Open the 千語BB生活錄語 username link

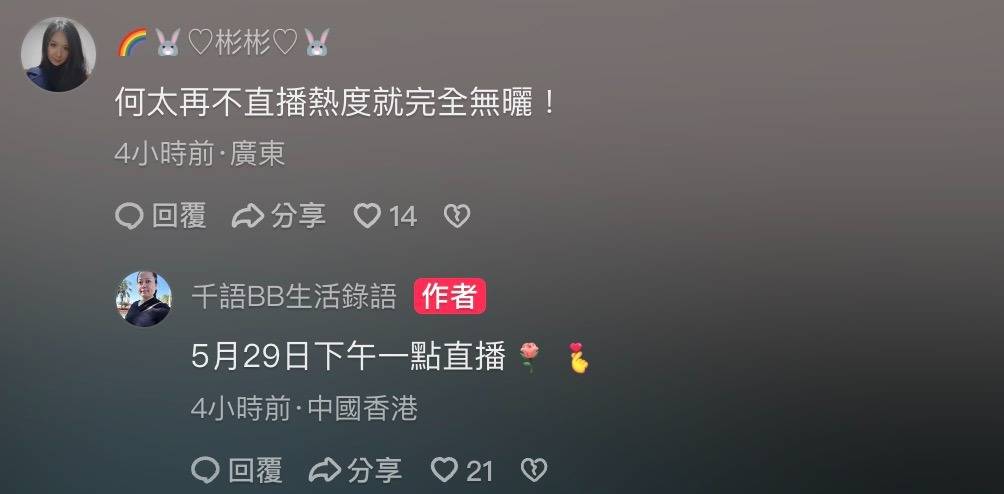pos(294,296)
